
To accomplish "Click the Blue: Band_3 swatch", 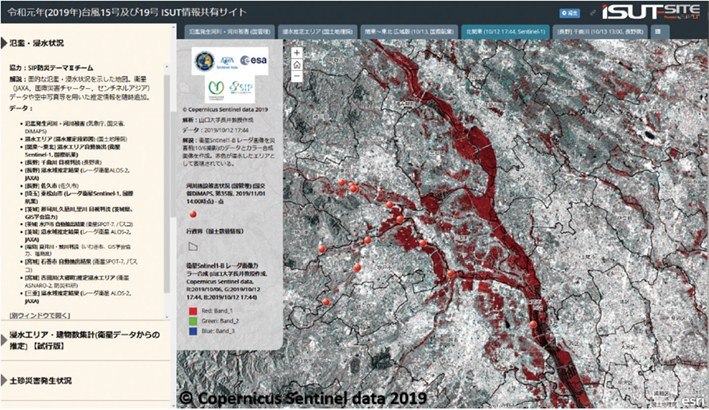I will click(193, 331).
